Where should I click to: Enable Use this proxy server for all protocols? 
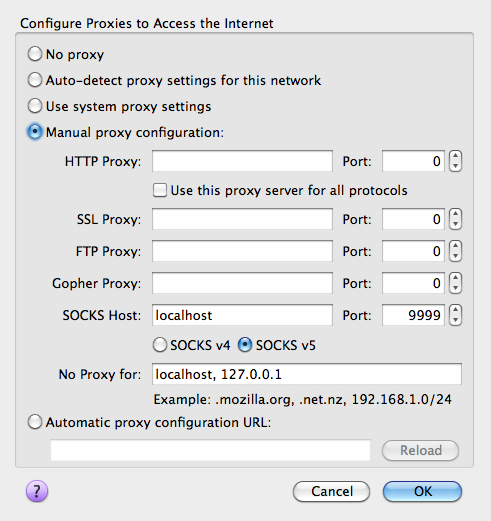[160, 190]
